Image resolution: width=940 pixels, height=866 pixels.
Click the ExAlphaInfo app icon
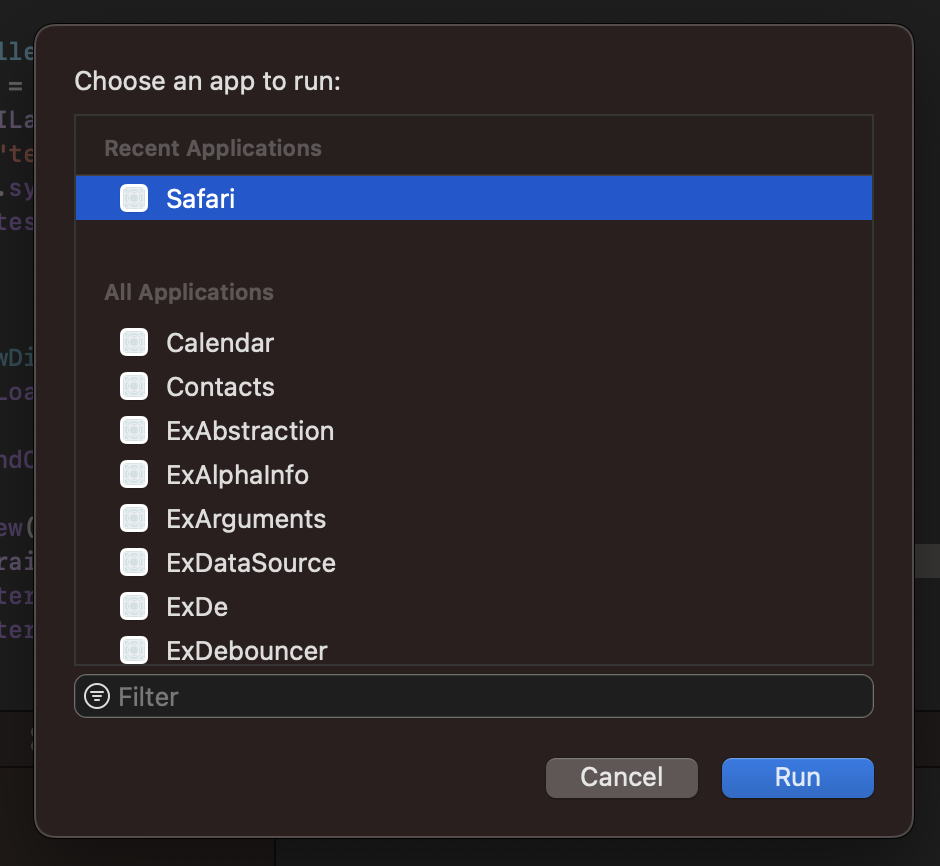pyautogui.click(x=134, y=475)
